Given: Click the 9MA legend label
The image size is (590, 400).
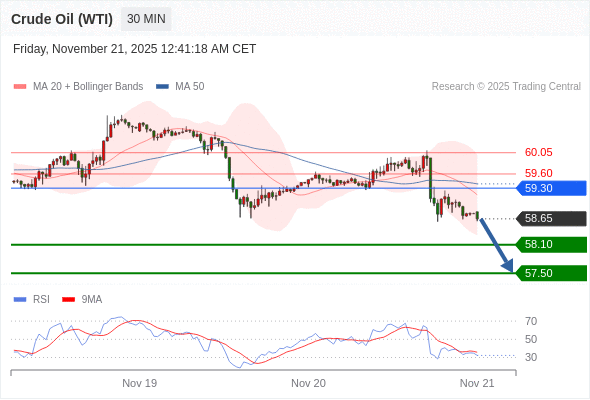Looking at the screenshot, I should point(92,300).
